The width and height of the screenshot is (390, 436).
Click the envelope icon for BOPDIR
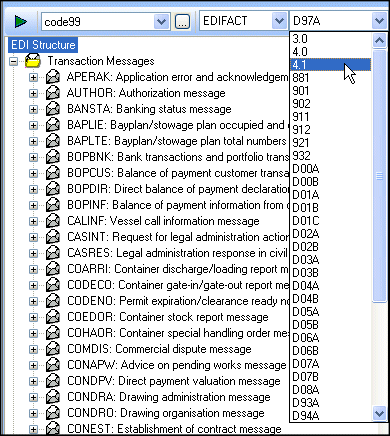pyautogui.click(x=53, y=189)
